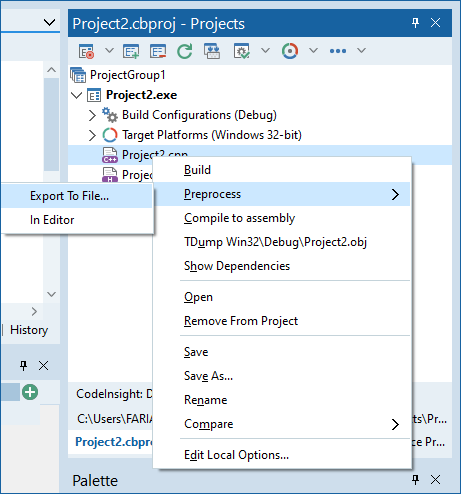Image resolution: width=461 pixels, height=494 pixels.
Task: Click the Add New Project toolbar icon
Action: [131, 51]
